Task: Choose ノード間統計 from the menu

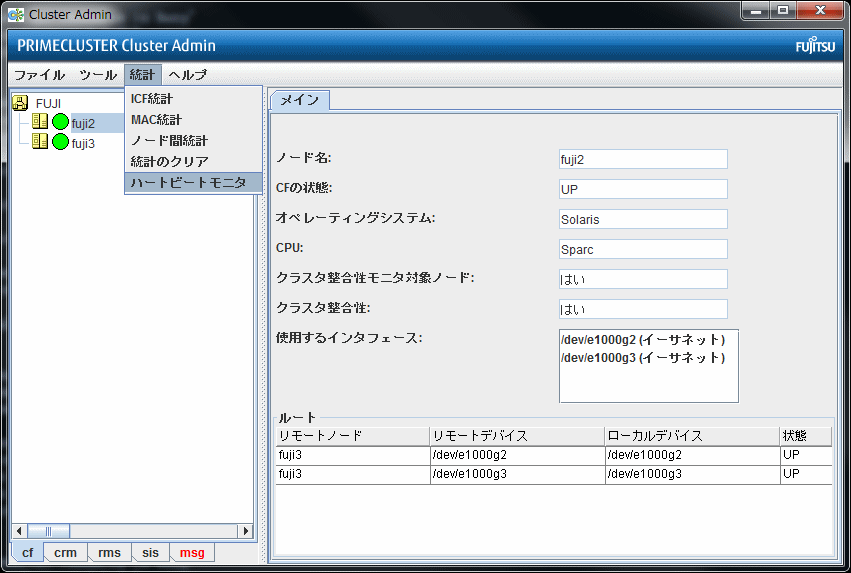Action: click(193, 141)
